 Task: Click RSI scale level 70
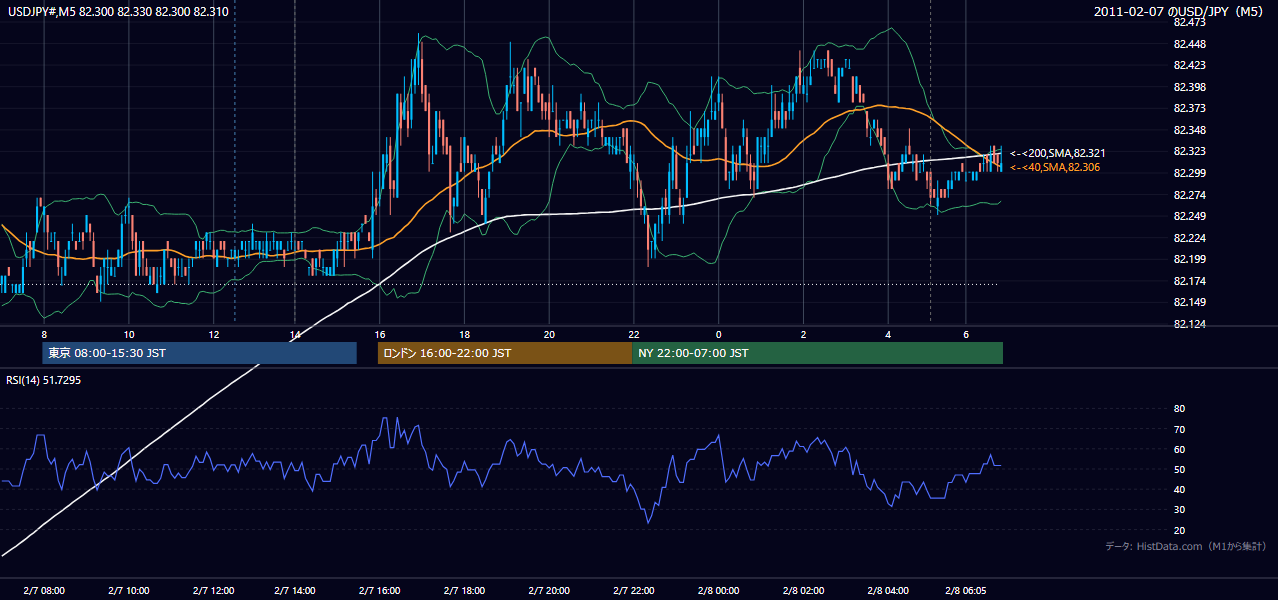pos(1179,429)
